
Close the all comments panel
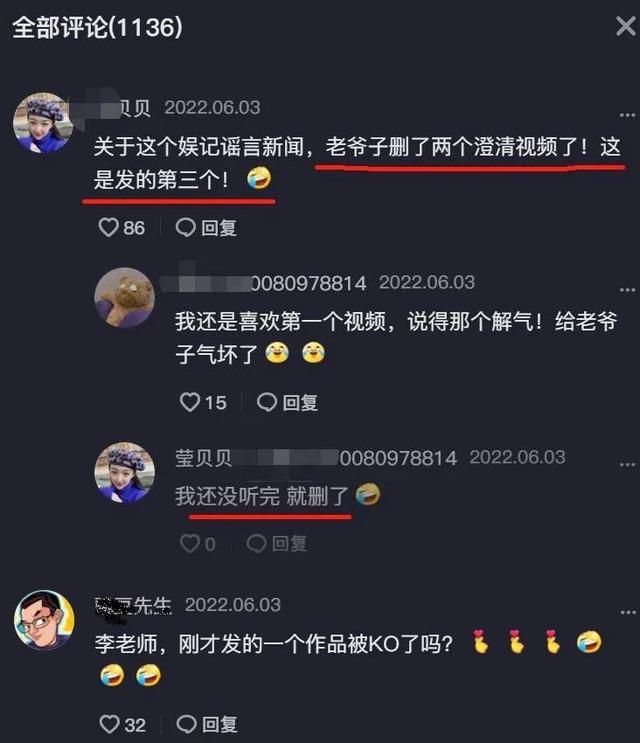[x=625, y=26]
